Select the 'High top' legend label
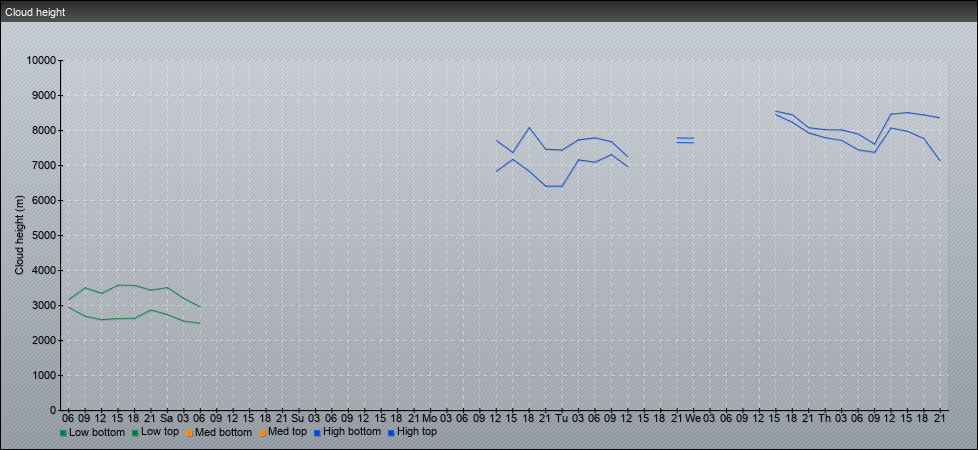This screenshot has height=450, width=978. [417, 432]
